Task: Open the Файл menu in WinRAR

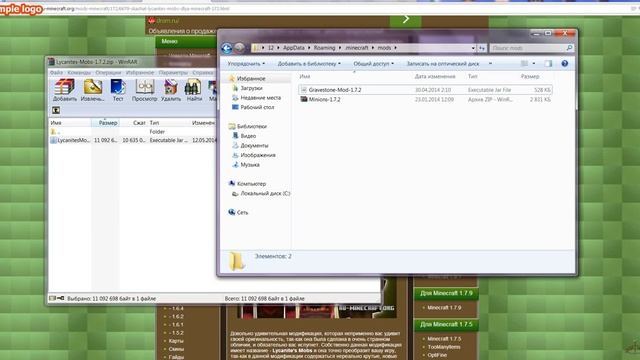Action: 56,72
